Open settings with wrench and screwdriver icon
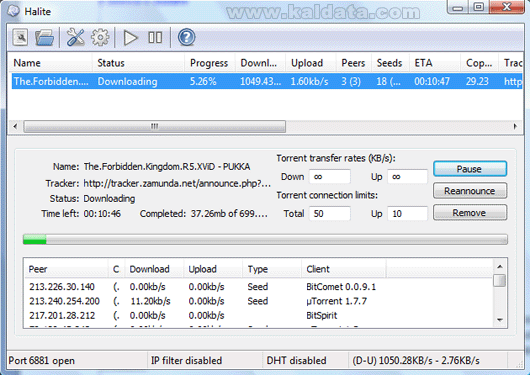This screenshot has width=530, height=375. pos(75,37)
